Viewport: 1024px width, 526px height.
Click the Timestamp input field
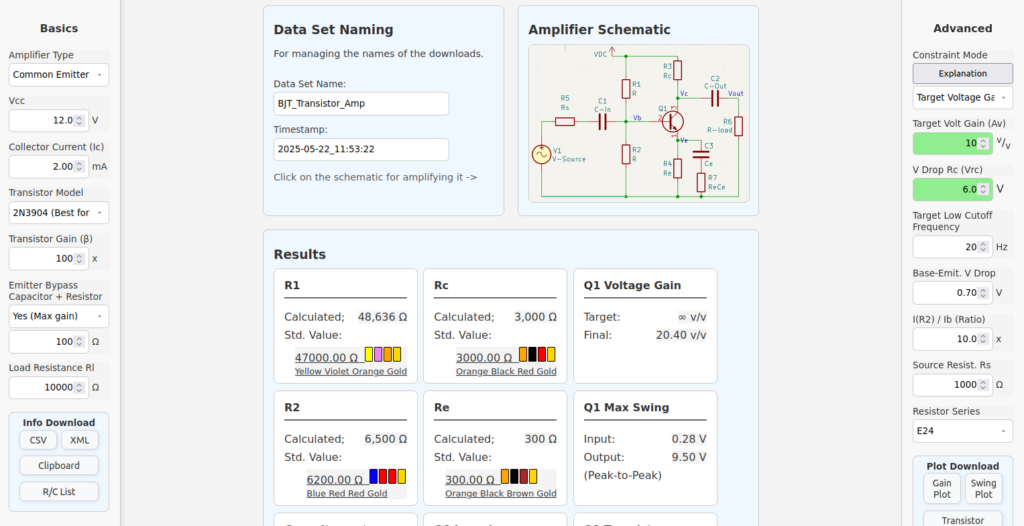tap(361, 149)
